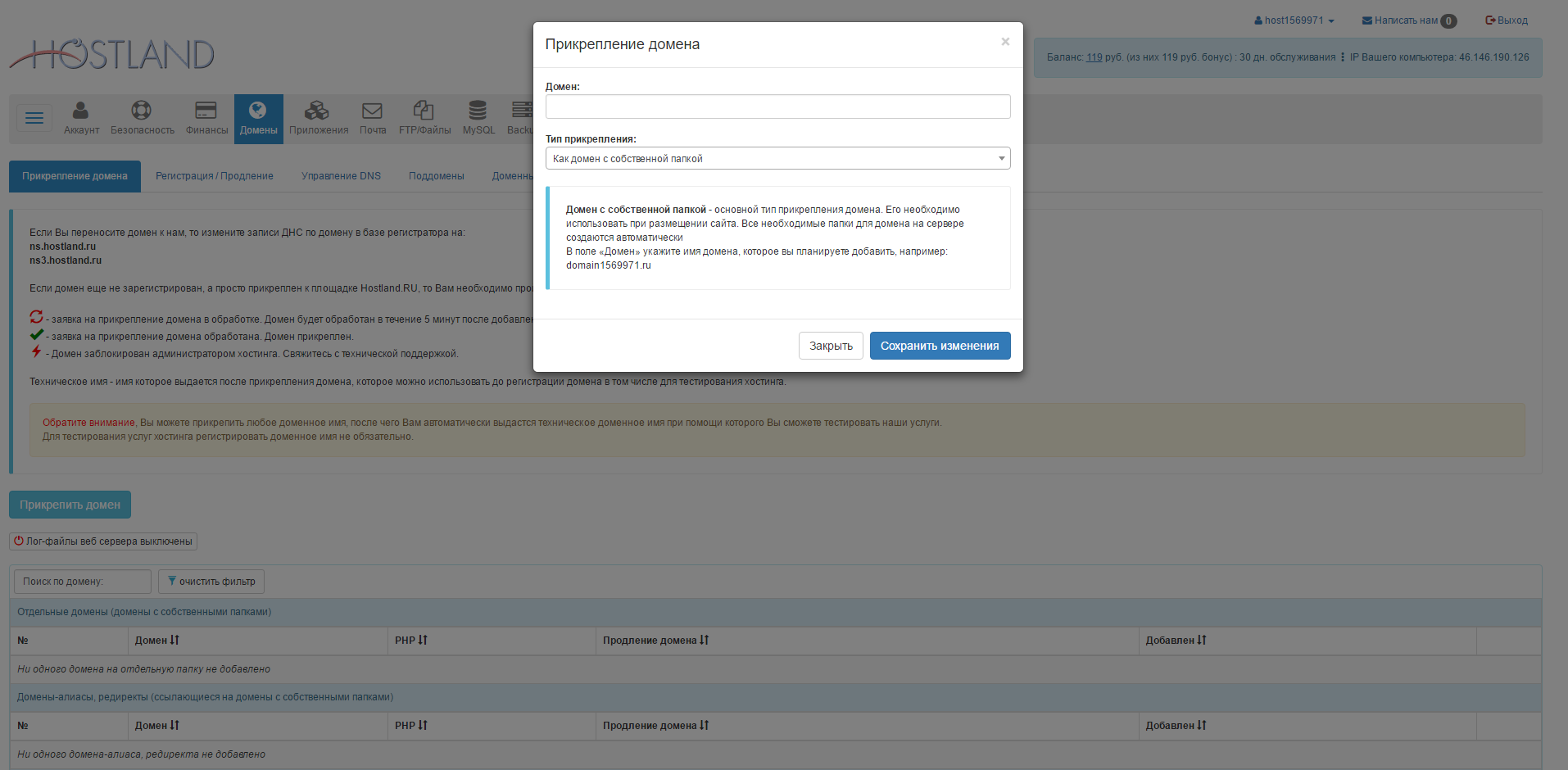
Task: Open the Тип прикрепления dropdown
Action: [x=777, y=158]
